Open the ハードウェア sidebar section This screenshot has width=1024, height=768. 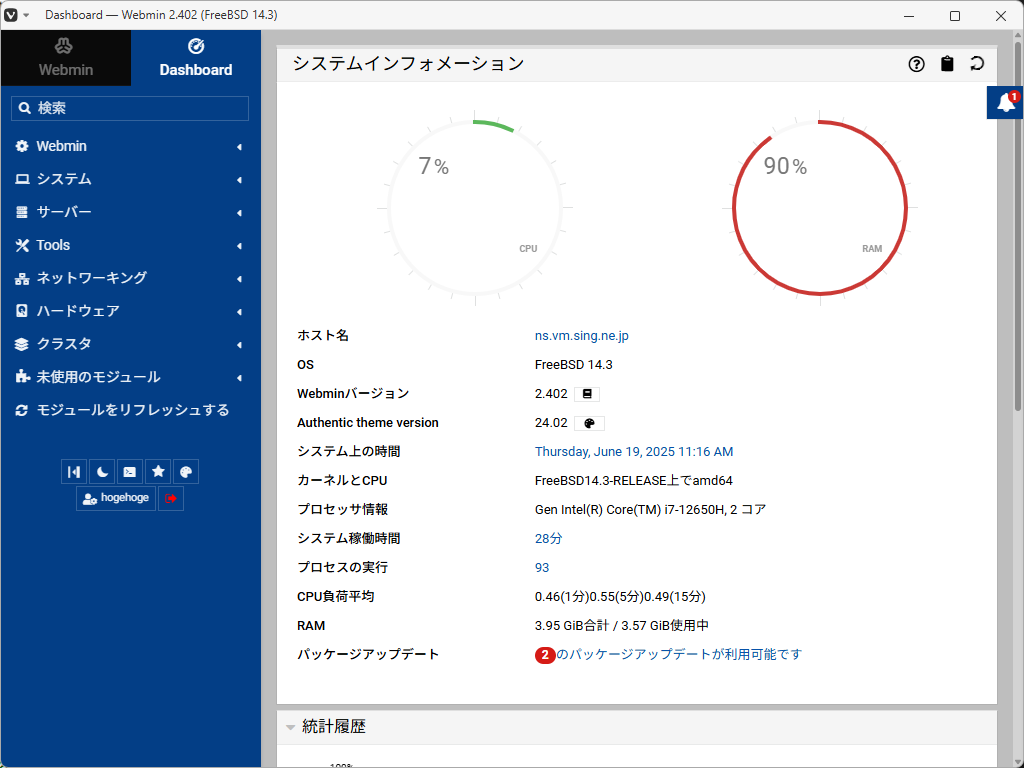tap(130, 312)
